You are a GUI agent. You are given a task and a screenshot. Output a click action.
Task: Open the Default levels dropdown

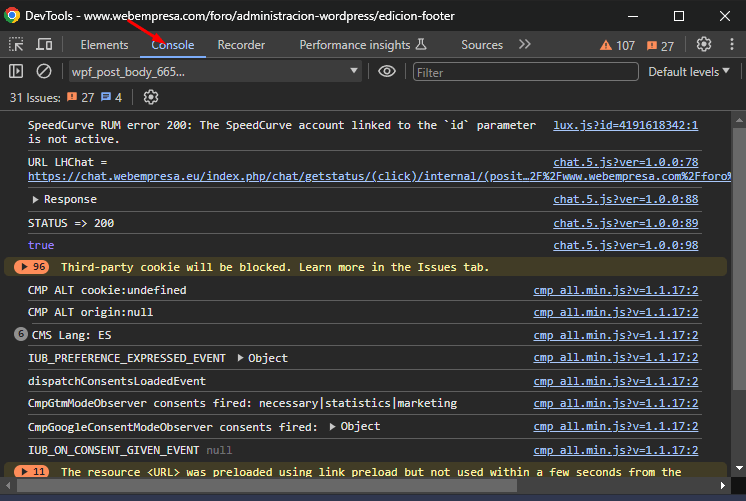688,72
